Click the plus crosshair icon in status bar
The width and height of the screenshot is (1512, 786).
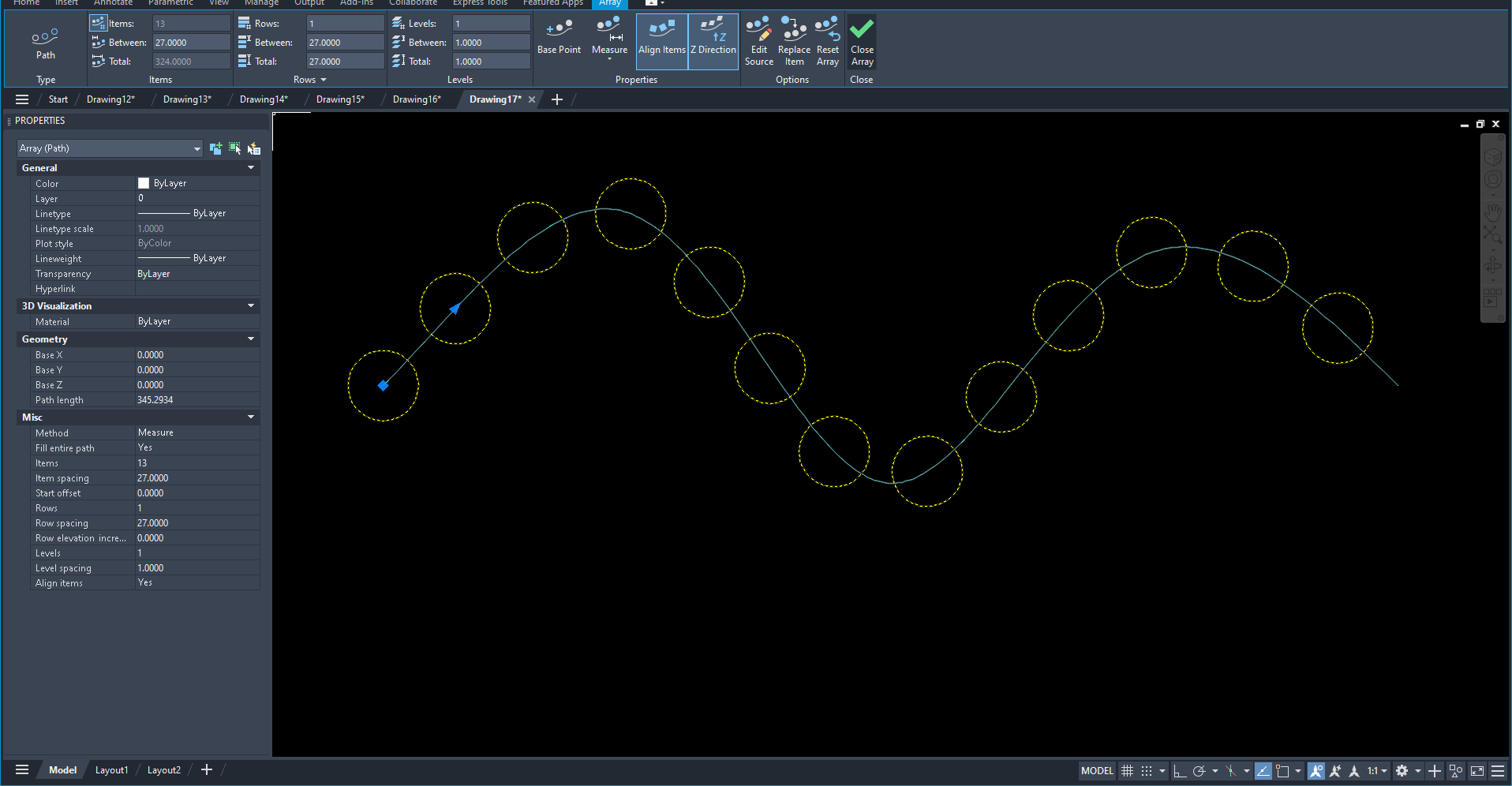(1435, 771)
